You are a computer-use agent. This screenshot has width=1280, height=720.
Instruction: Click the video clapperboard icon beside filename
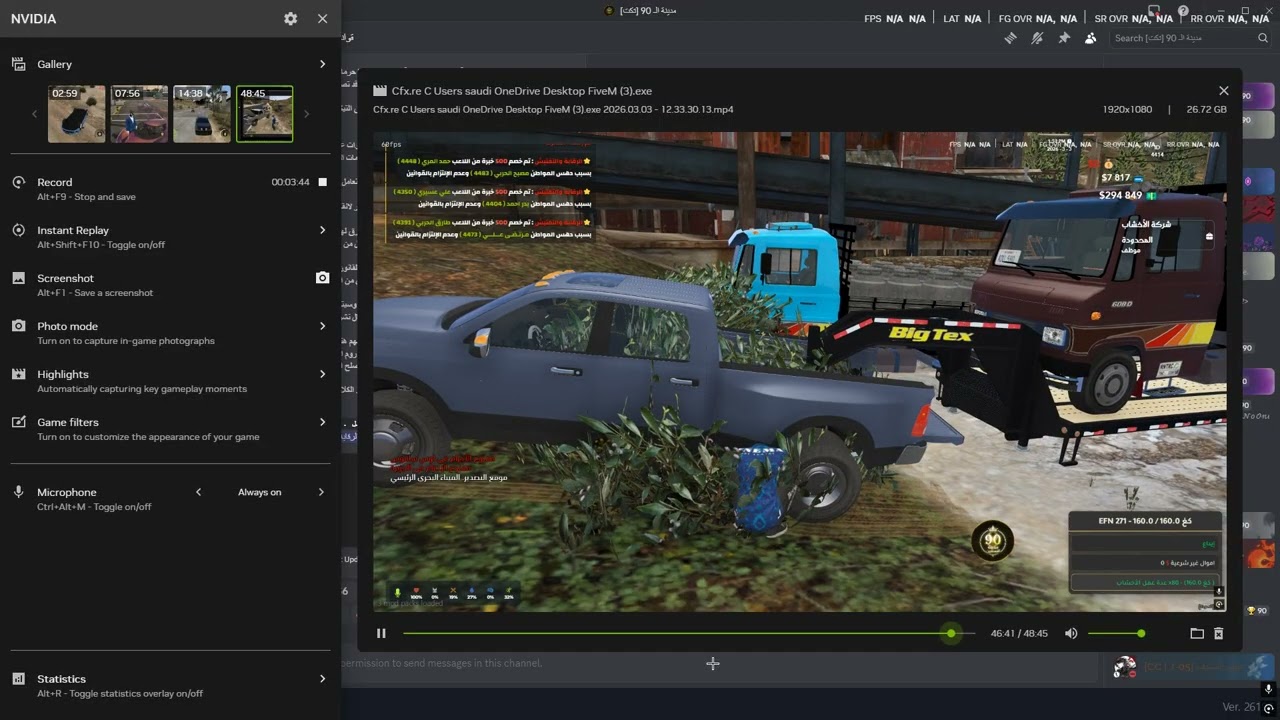[x=380, y=91]
